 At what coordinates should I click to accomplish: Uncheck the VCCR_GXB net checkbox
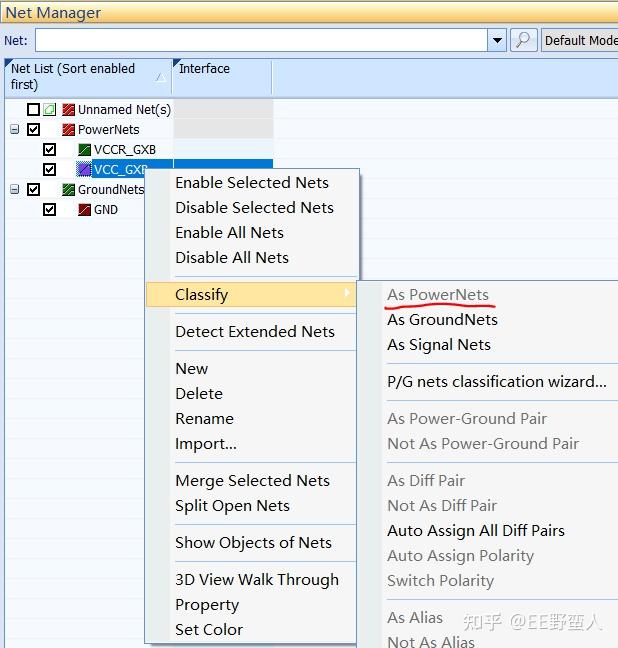[50, 150]
